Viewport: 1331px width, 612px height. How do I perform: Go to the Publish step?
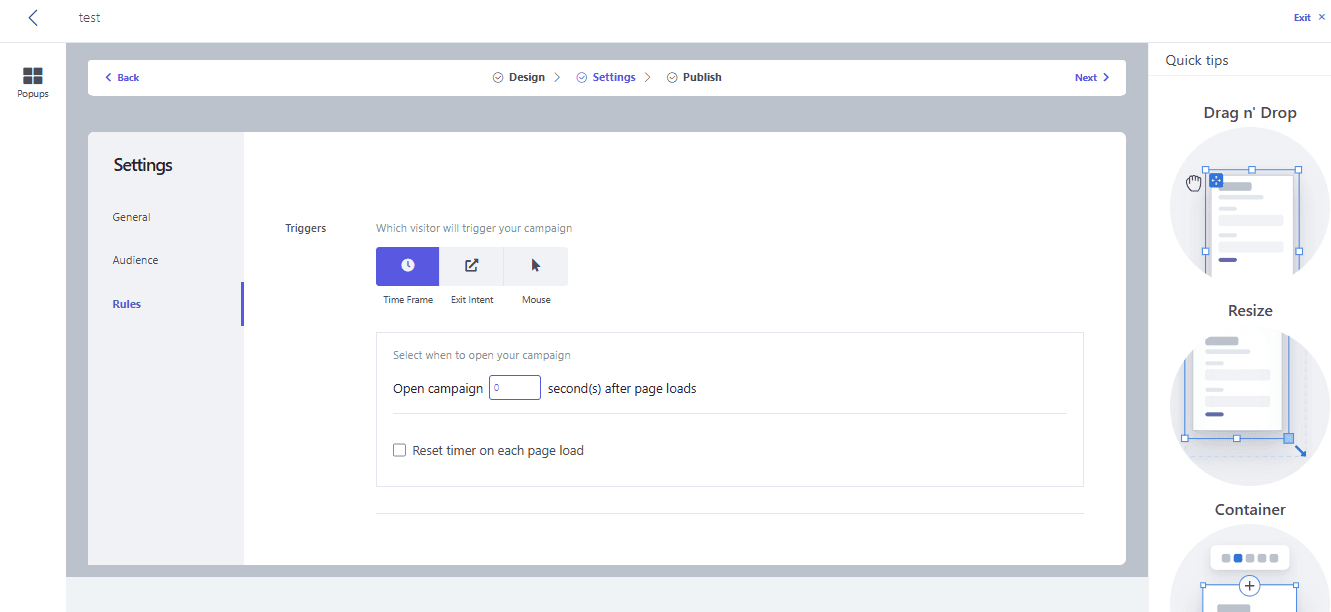[702, 78]
